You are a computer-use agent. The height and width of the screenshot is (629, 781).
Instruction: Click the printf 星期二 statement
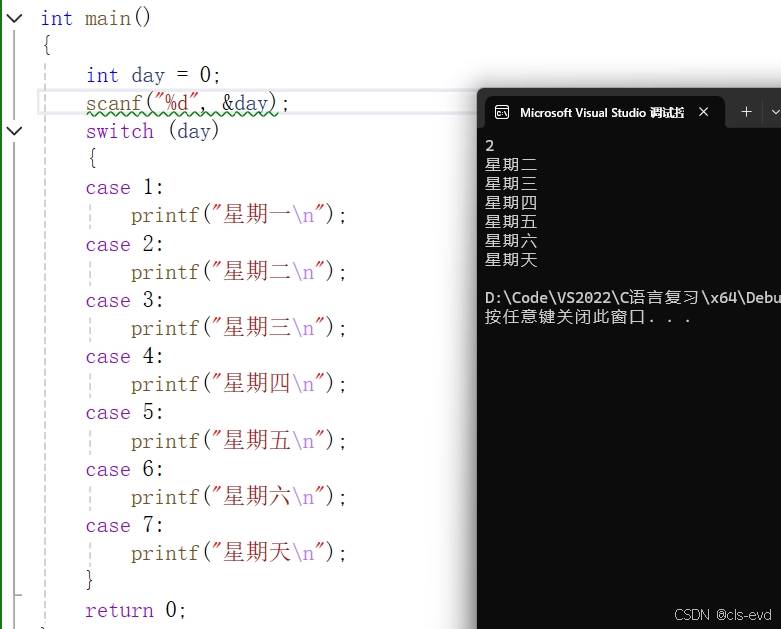238,272
